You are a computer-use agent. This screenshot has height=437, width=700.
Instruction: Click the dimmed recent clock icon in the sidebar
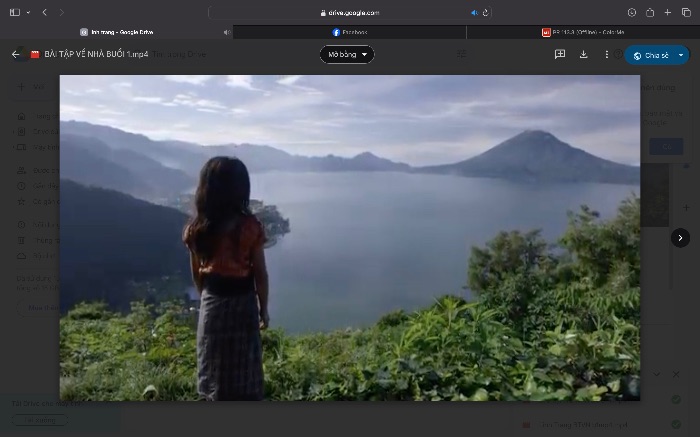click(x=21, y=186)
